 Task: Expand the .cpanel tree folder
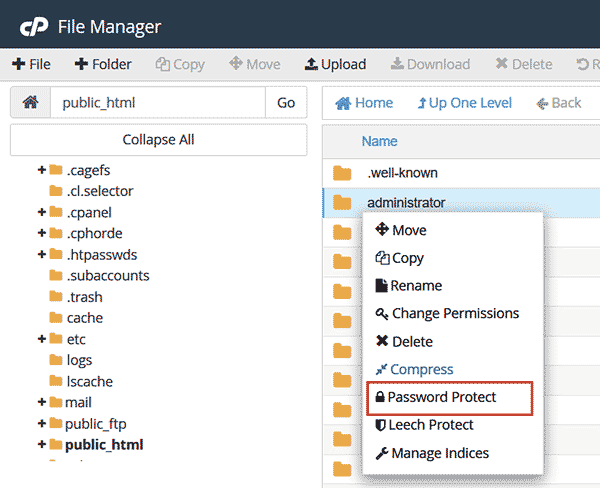coord(42,212)
